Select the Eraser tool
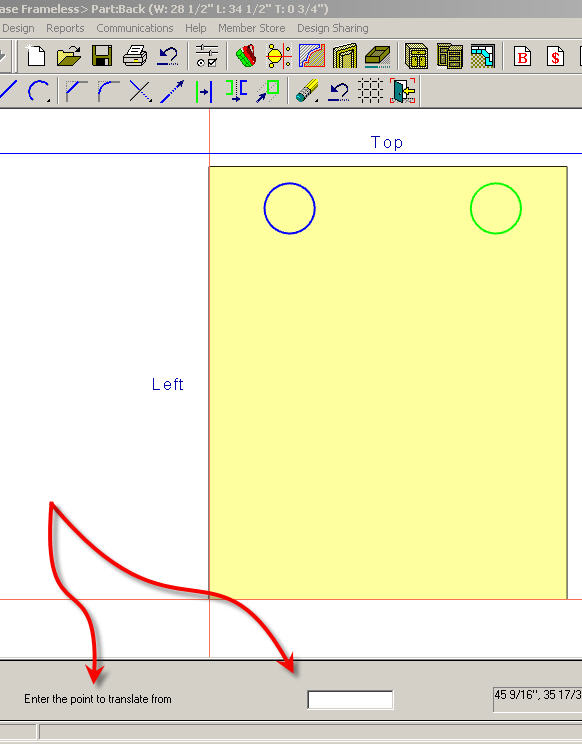 (307, 91)
